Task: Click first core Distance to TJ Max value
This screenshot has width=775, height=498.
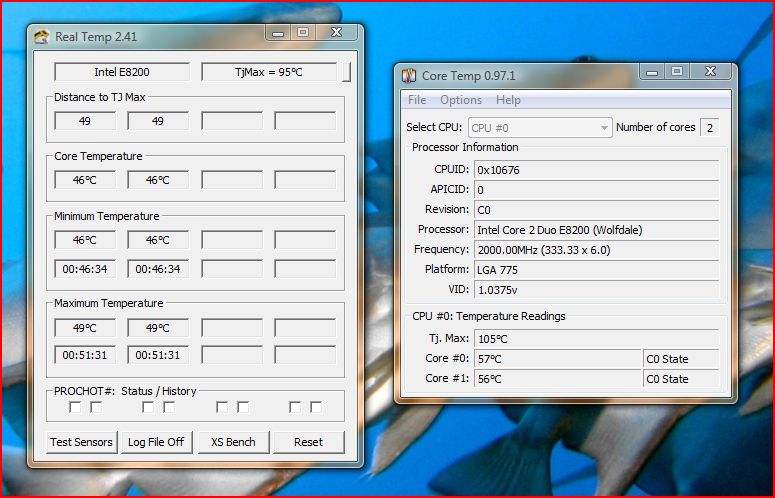Action: click(x=85, y=121)
